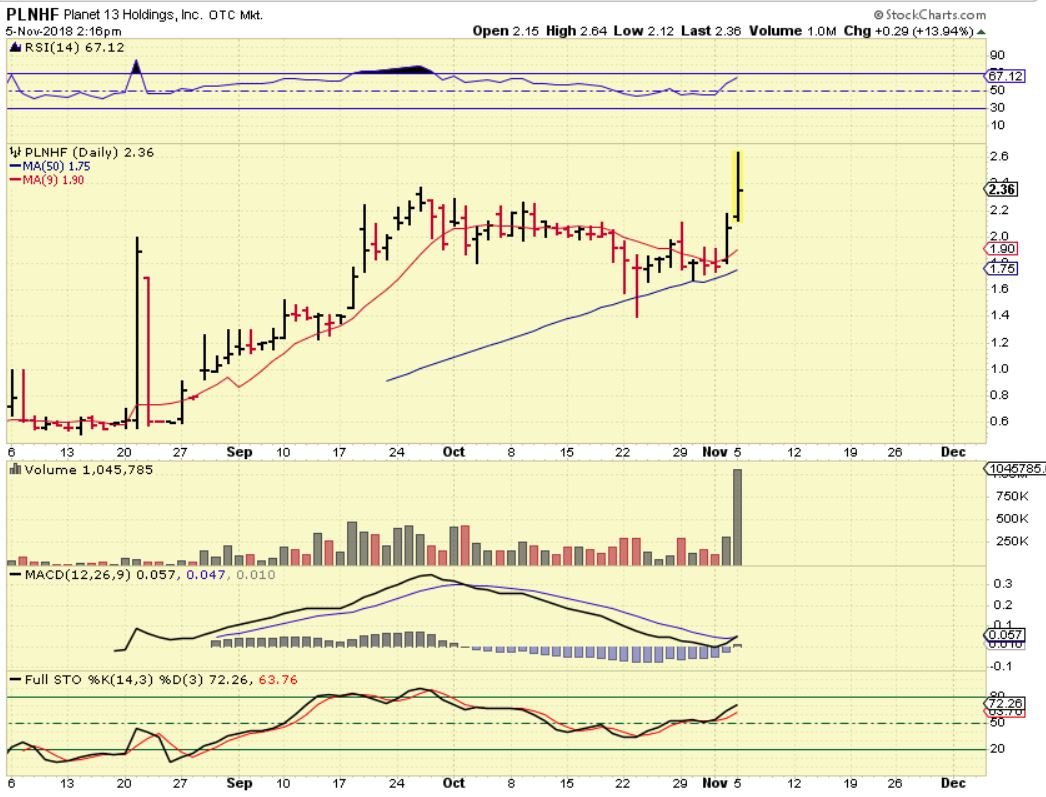Click the Volume 1,045,785 panel label
This screenshot has width=1046, height=797.
89,470
